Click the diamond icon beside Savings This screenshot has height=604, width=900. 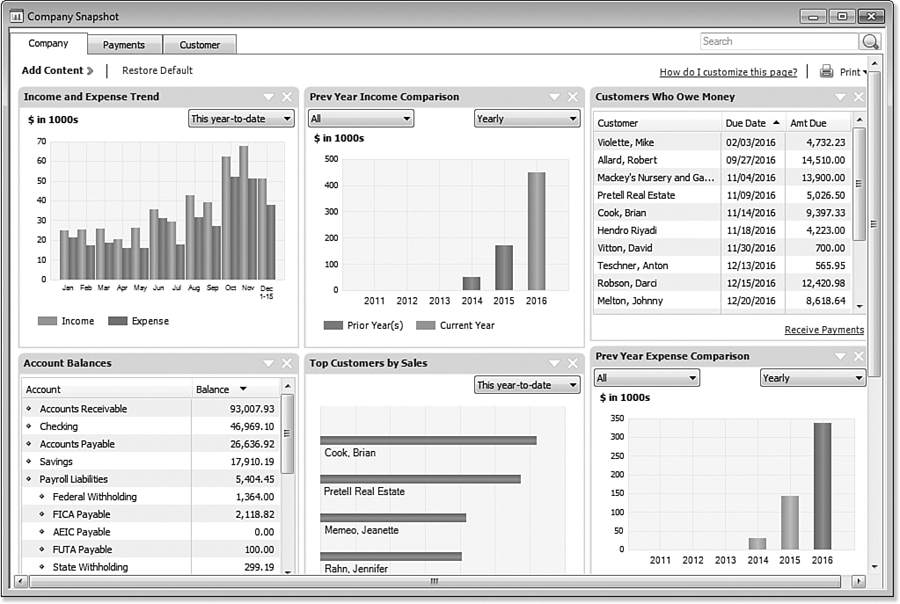pos(29,461)
